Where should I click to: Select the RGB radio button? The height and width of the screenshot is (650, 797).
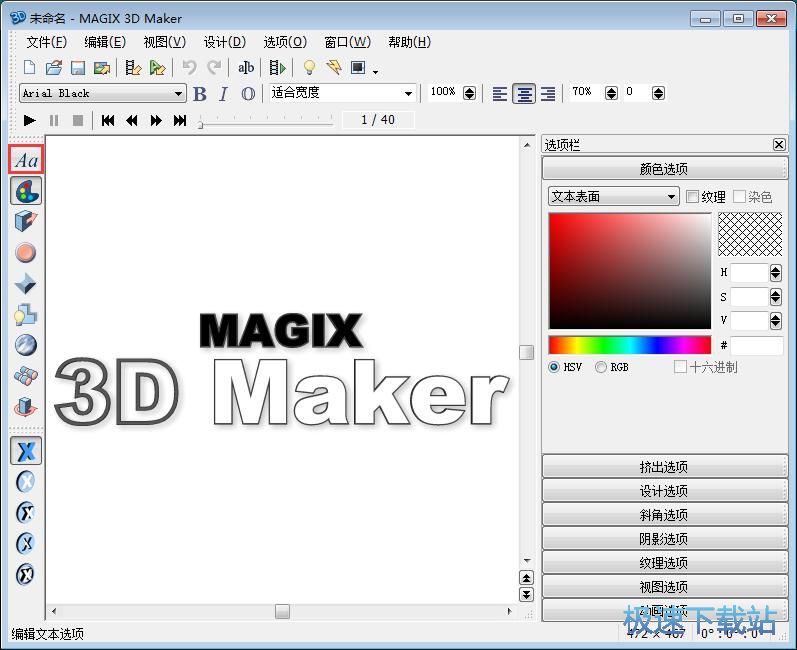[601, 367]
